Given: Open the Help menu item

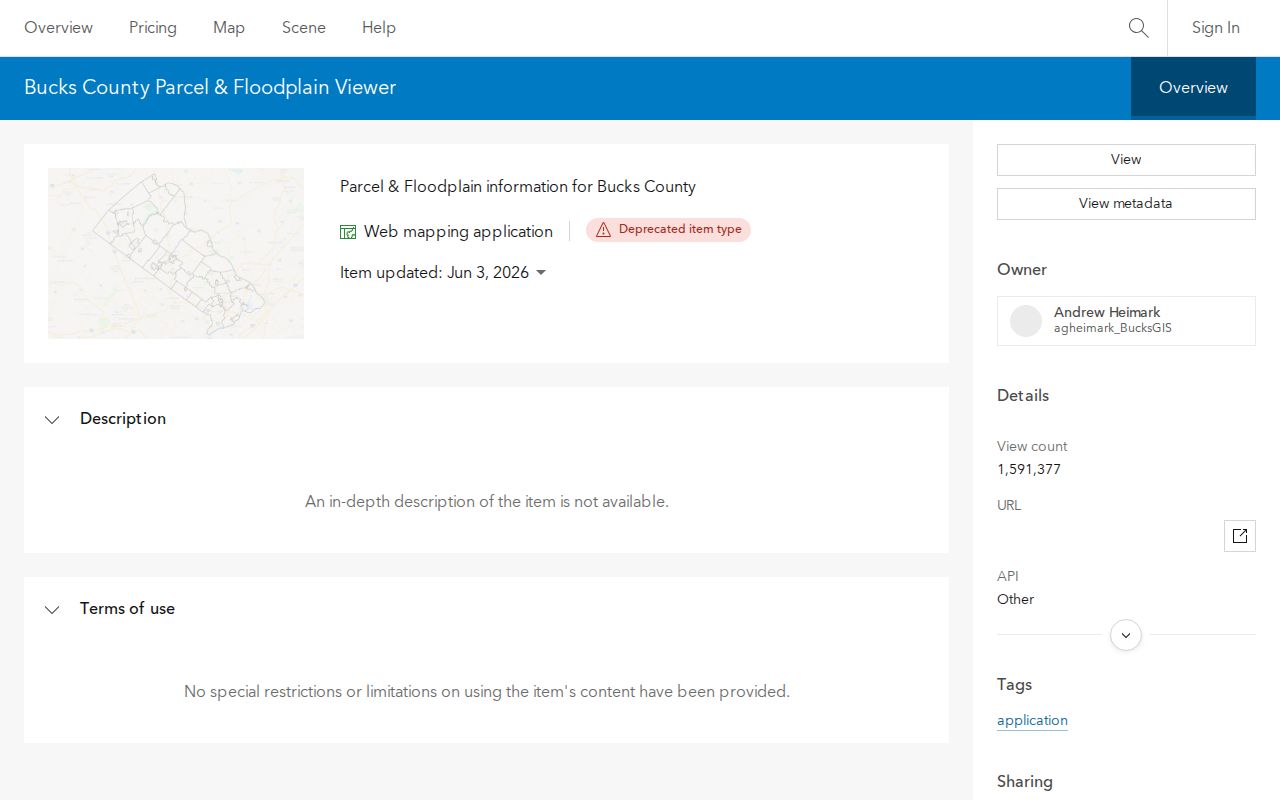Looking at the screenshot, I should [x=379, y=28].
